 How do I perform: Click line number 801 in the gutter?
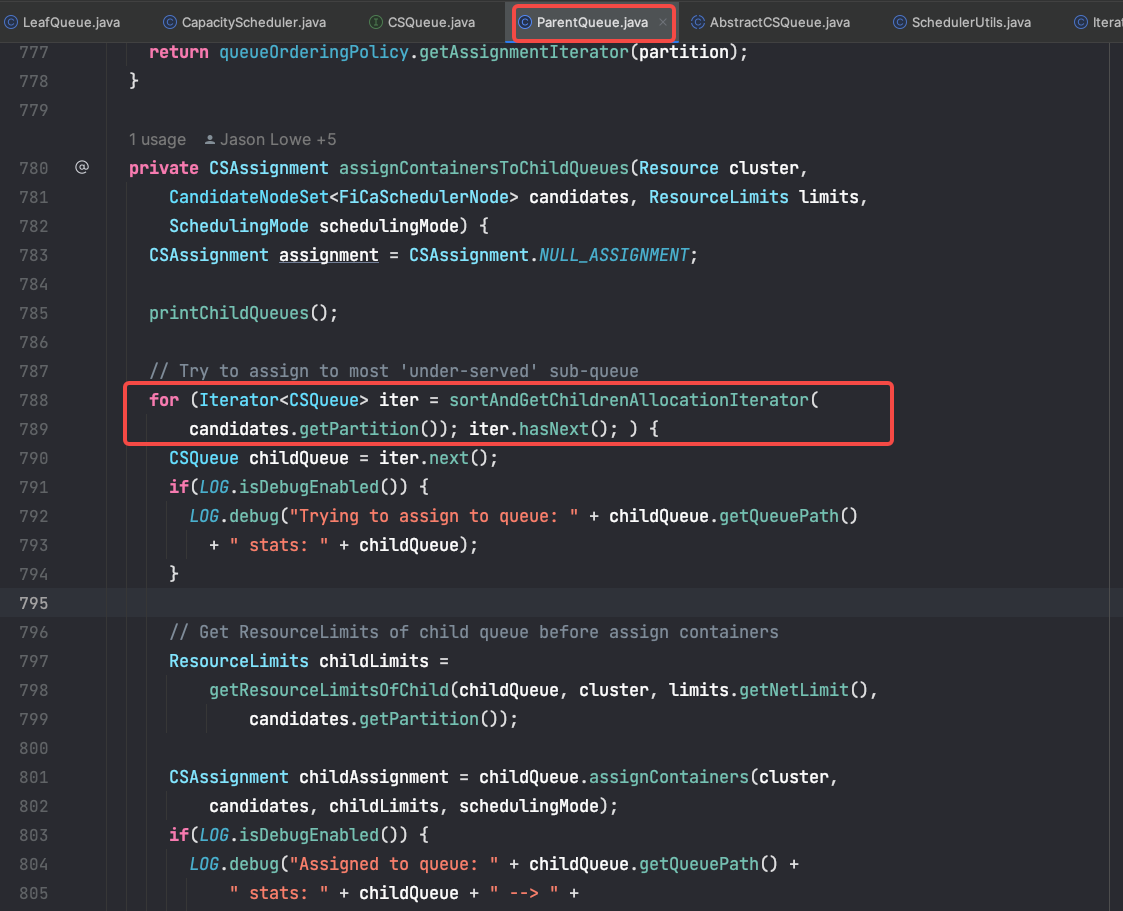33,777
